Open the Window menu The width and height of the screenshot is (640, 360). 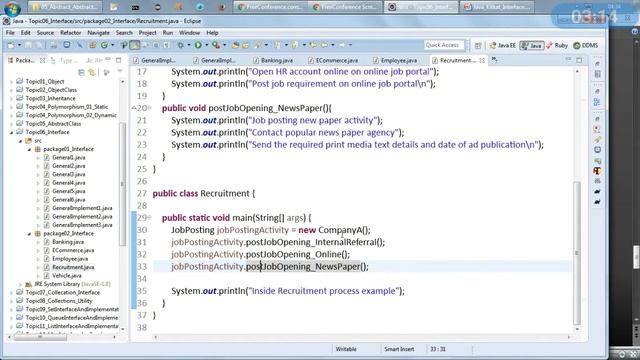point(189,33)
